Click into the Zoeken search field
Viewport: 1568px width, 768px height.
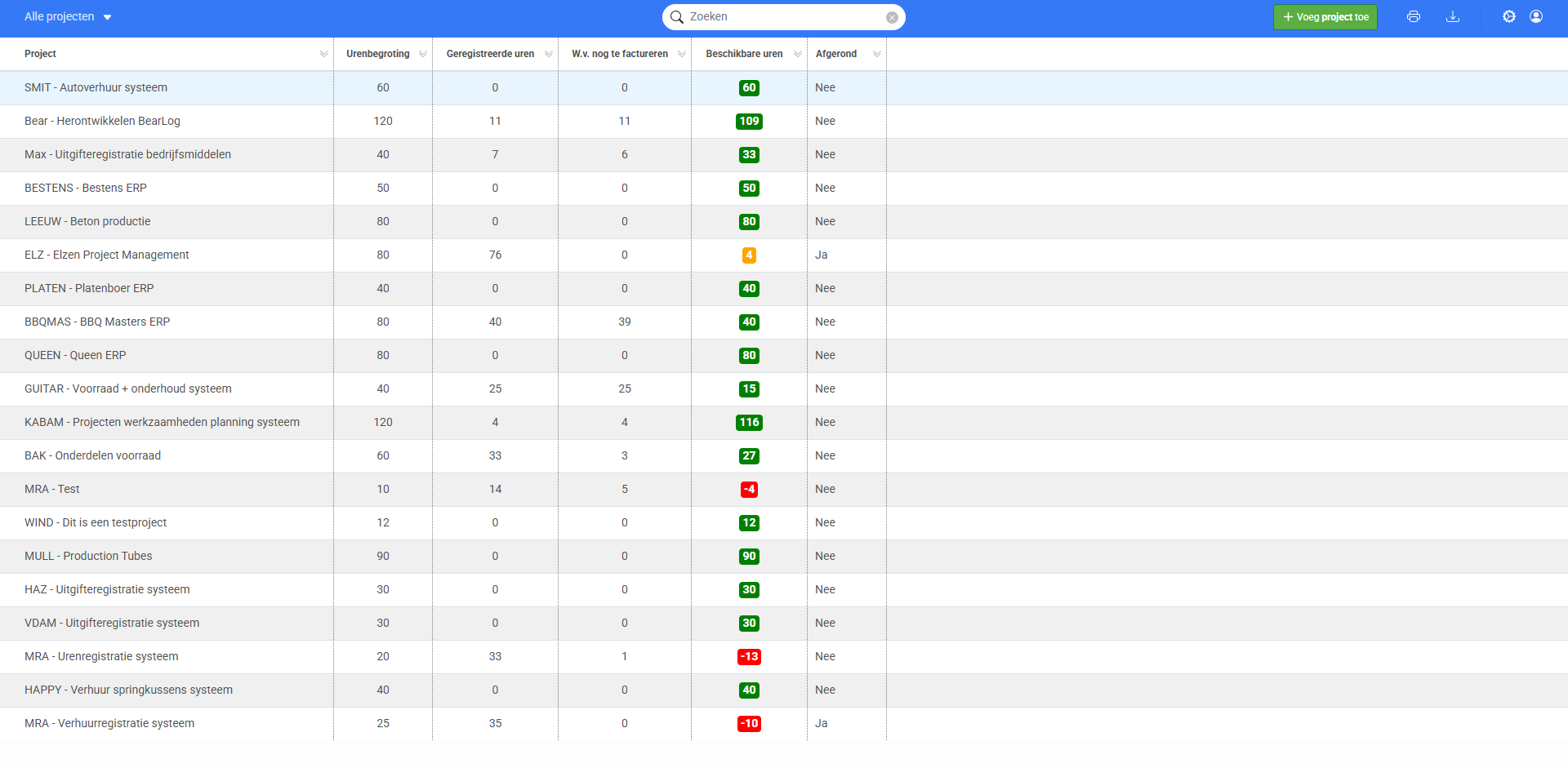tap(784, 17)
